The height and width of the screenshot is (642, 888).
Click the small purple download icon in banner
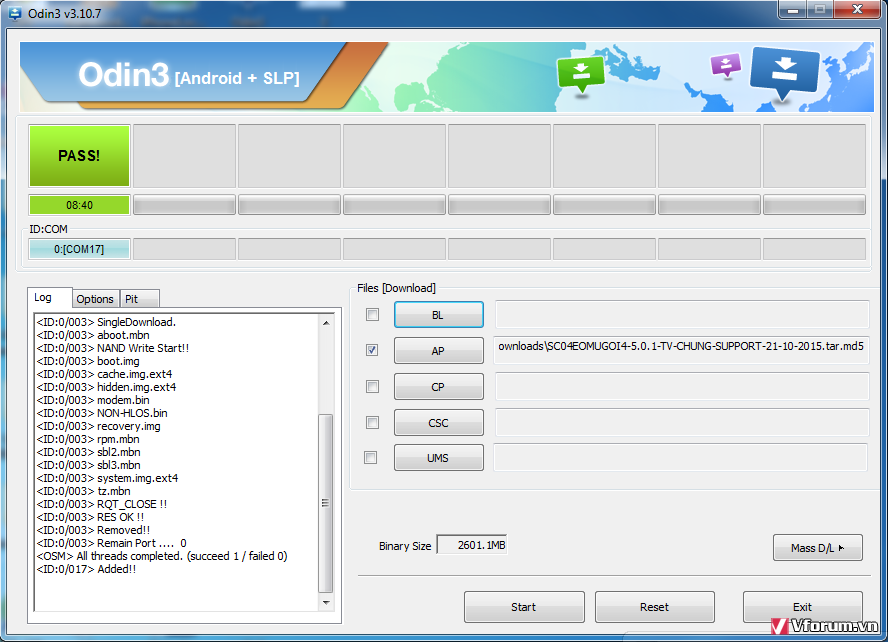[724, 66]
